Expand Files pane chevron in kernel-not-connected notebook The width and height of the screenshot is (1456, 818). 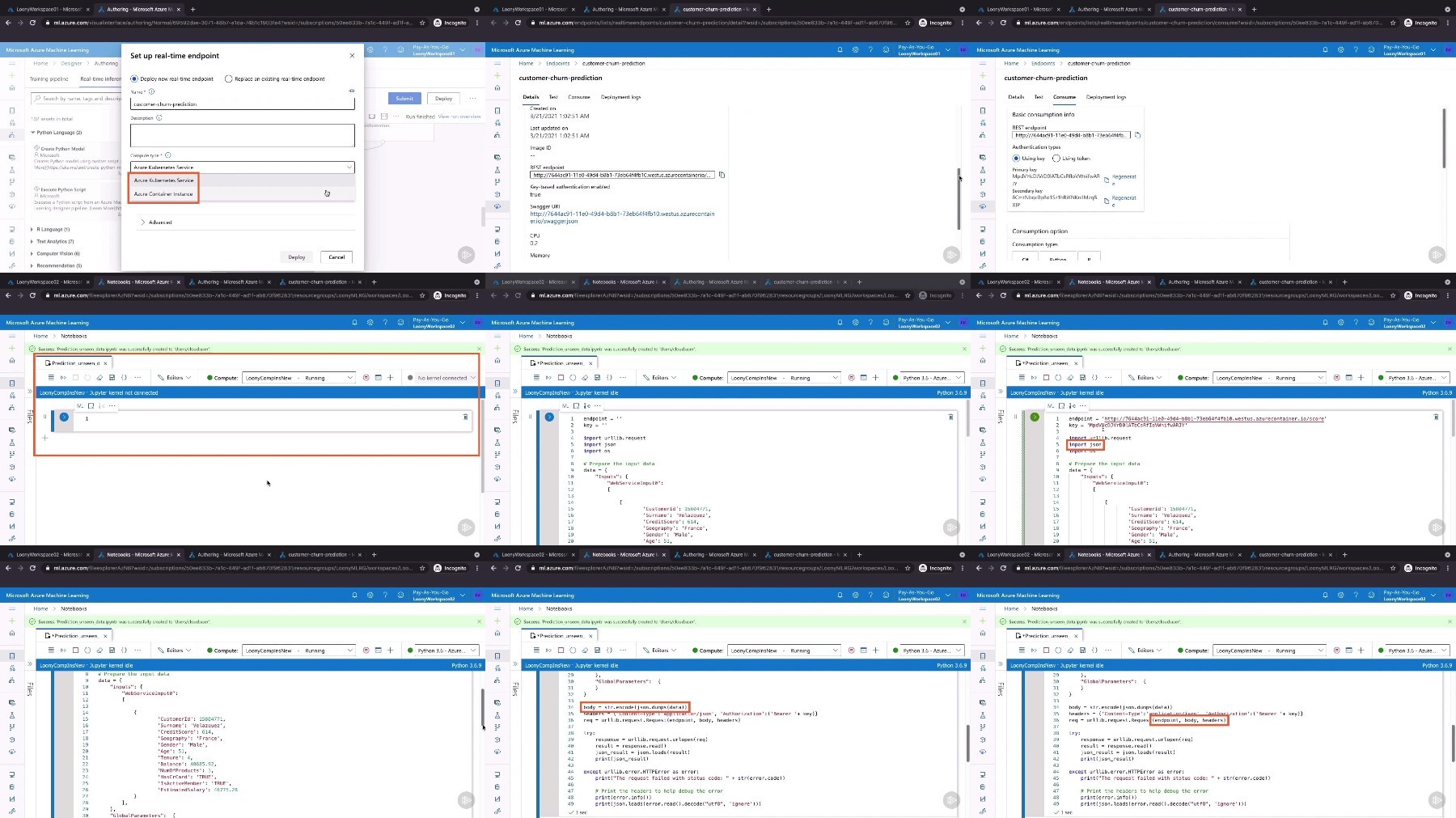click(x=29, y=392)
